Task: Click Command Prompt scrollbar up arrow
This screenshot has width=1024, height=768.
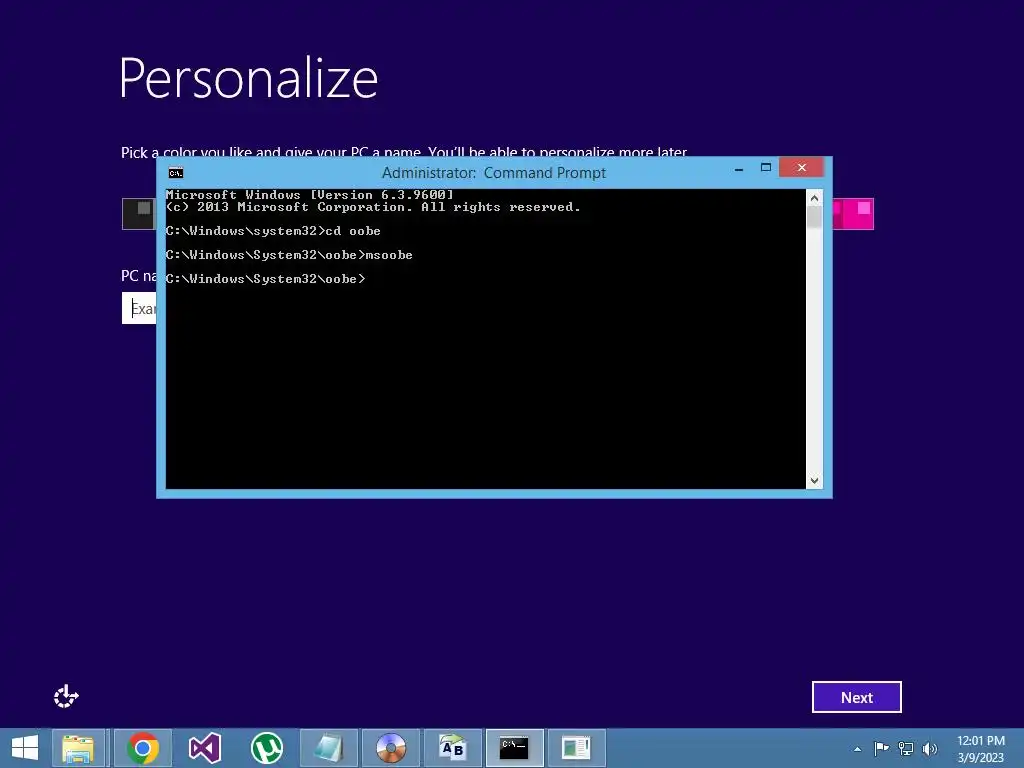Action: coord(814,198)
